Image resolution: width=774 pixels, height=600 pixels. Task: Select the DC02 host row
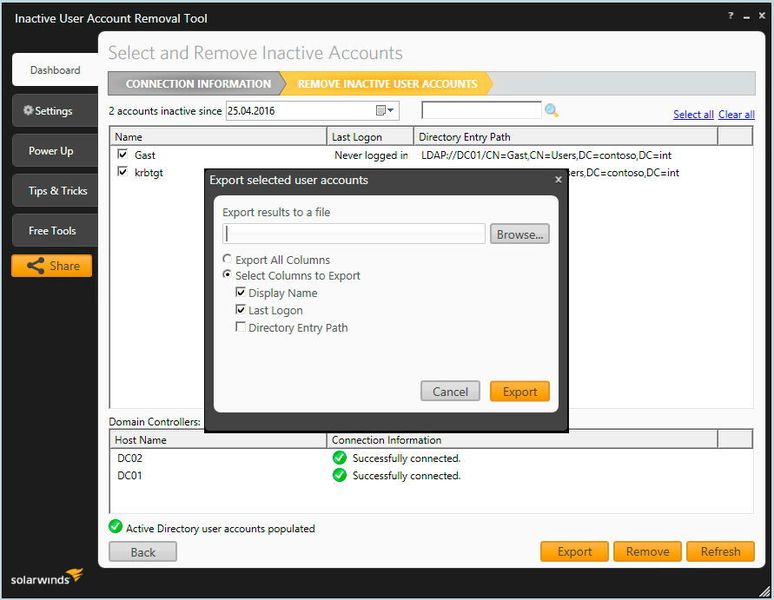(431, 458)
